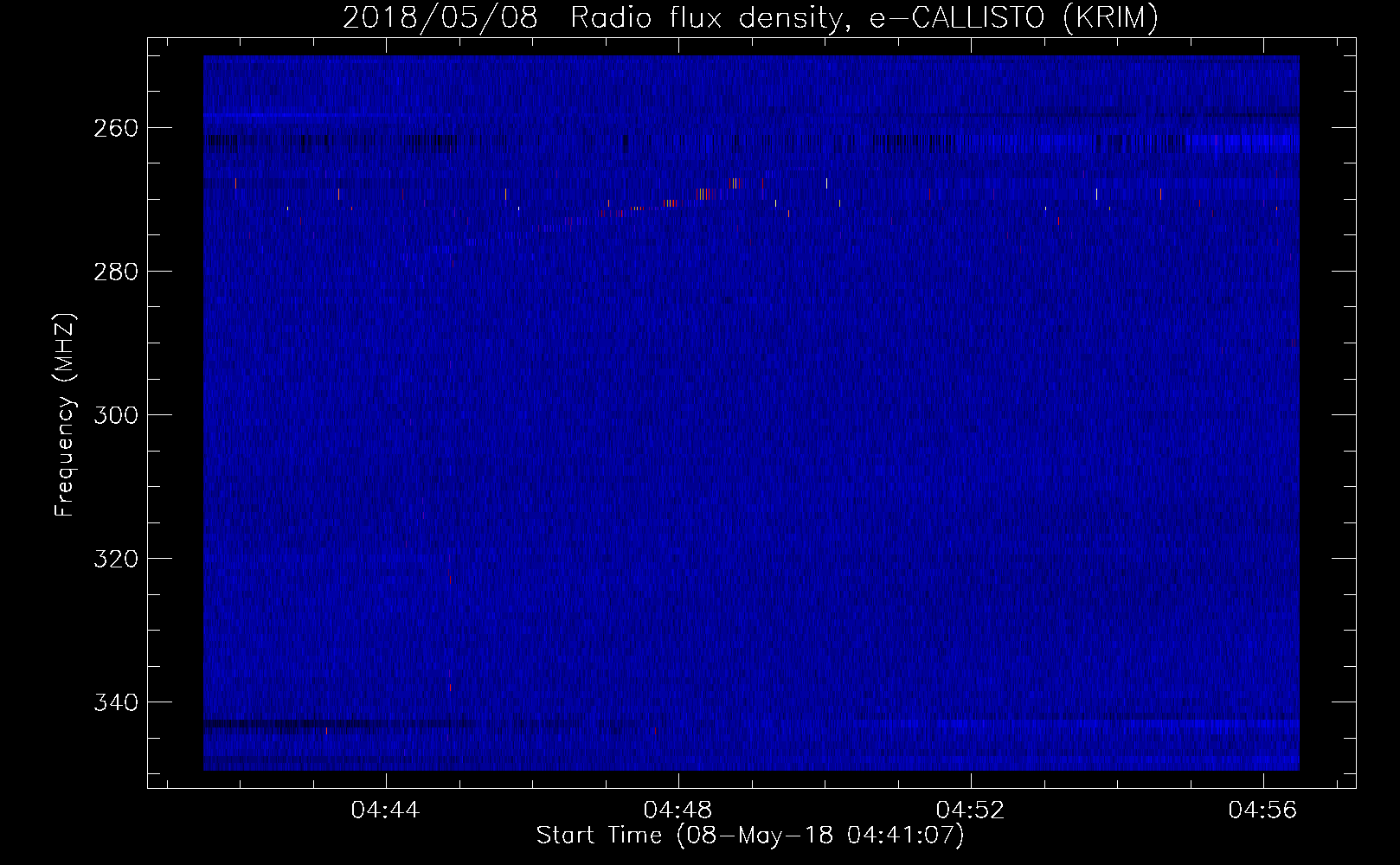This screenshot has width=1400, height=865.
Task: Click the 'Frequency (MHZ)' axis label
Action: [65, 414]
